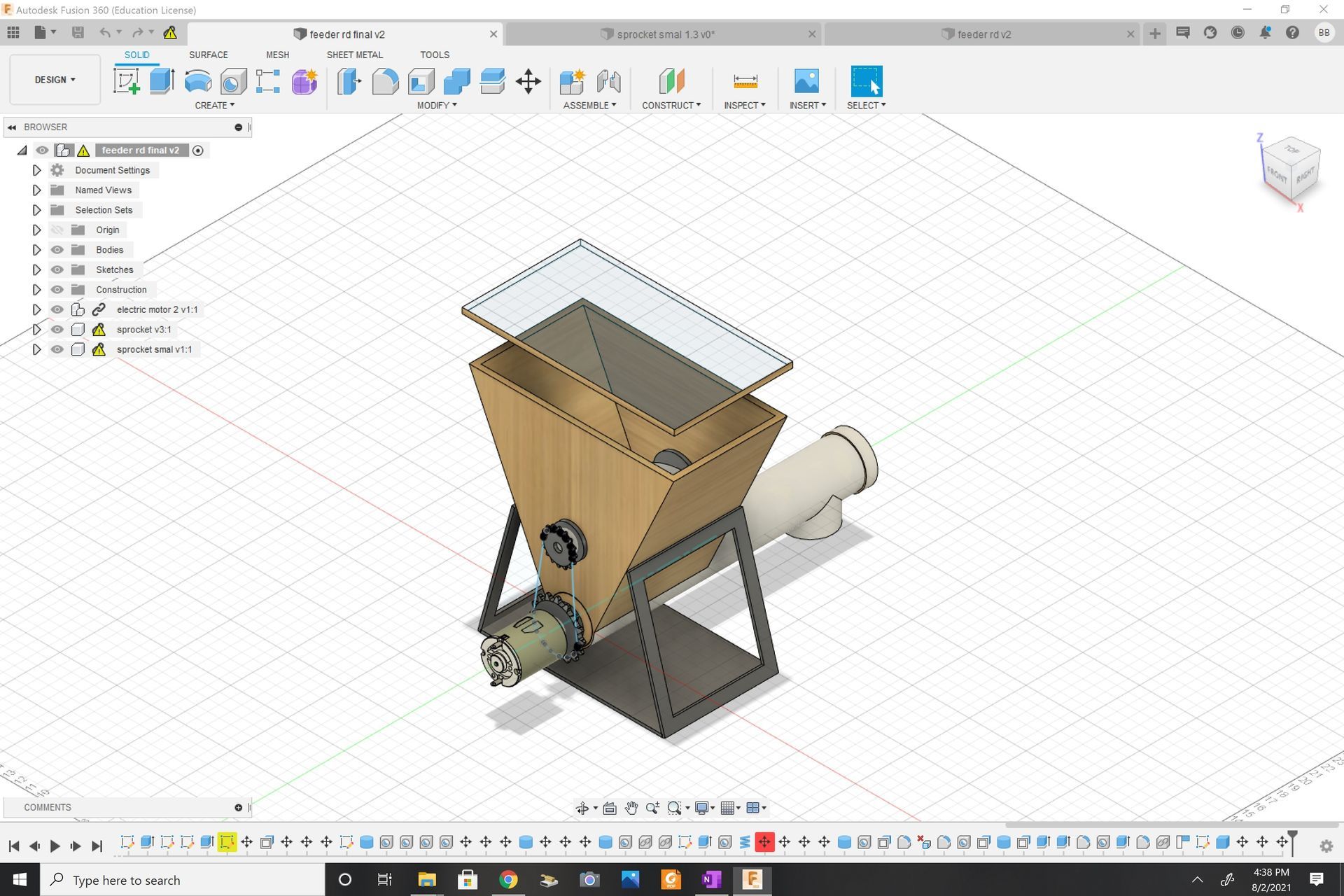Click the red highlighted timeline feature
The image size is (1344, 896).
[x=764, y=842]
